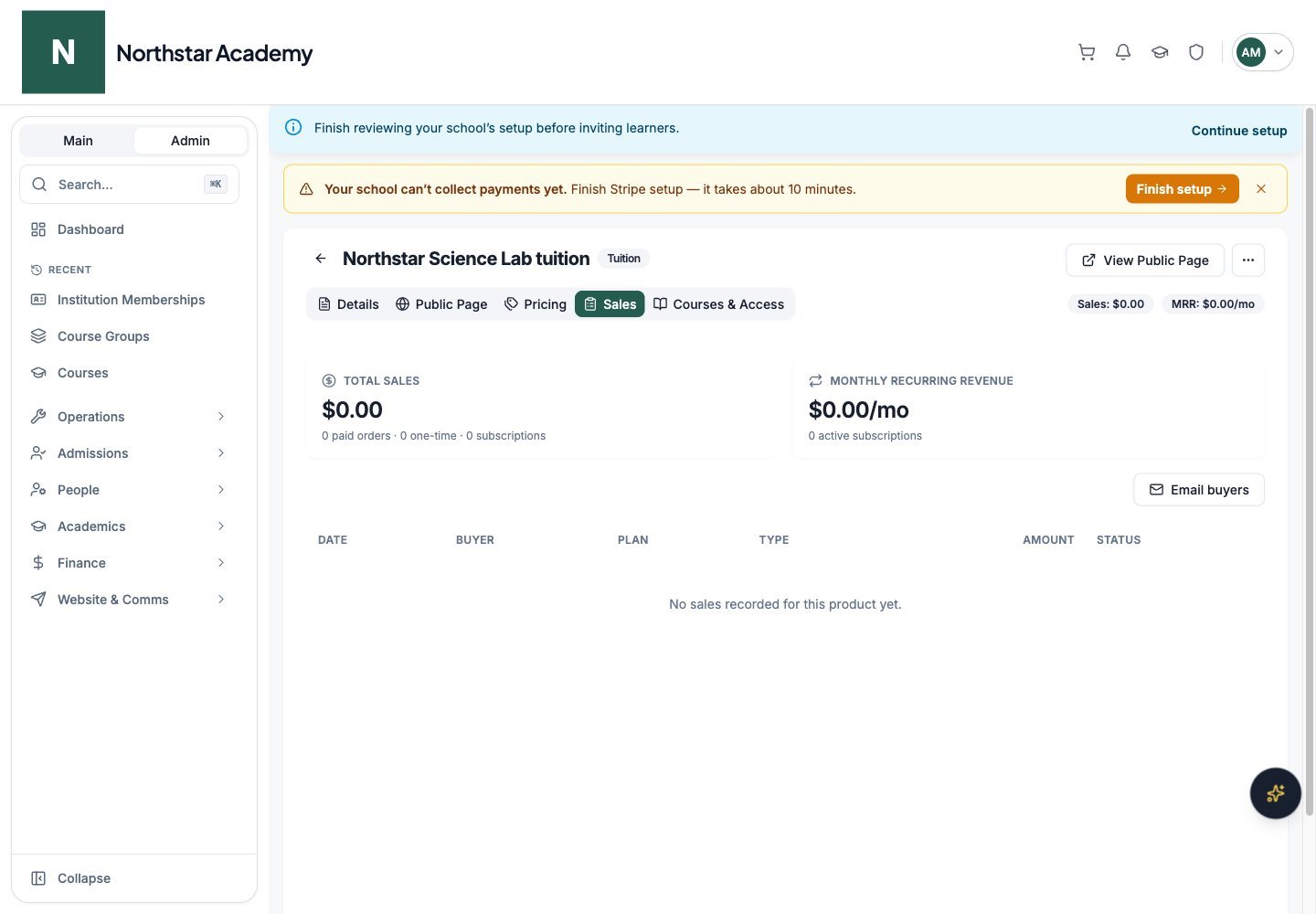Switch sidebar to Main mode
This screenshot has width=1316, height=914.
click(x=78, y=141)
